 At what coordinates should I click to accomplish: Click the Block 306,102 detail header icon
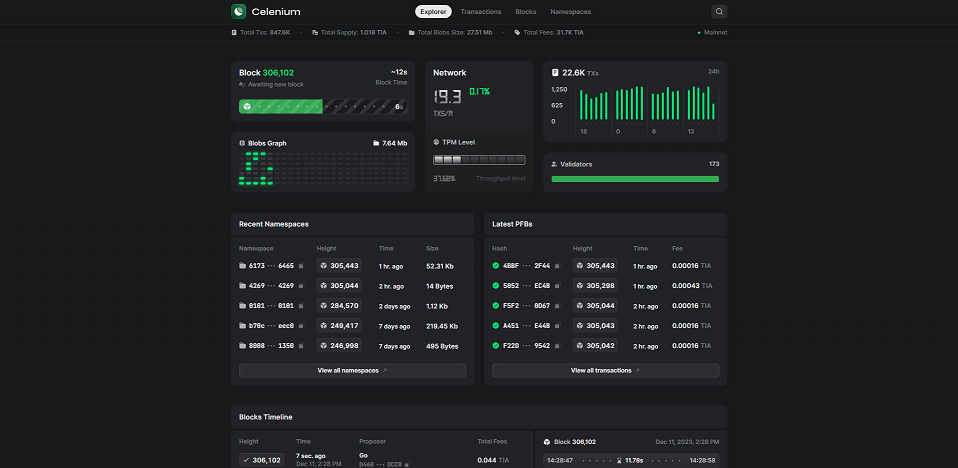pos(547,442)
